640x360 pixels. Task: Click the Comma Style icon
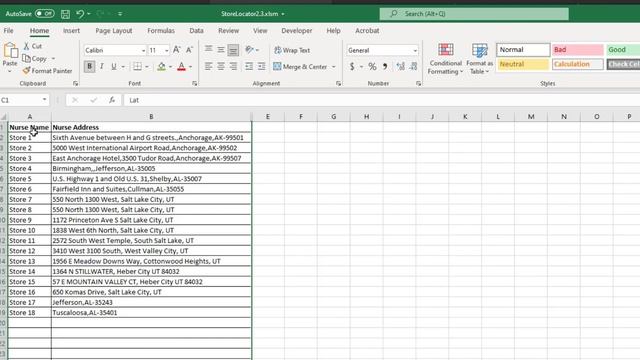[384, 66]
